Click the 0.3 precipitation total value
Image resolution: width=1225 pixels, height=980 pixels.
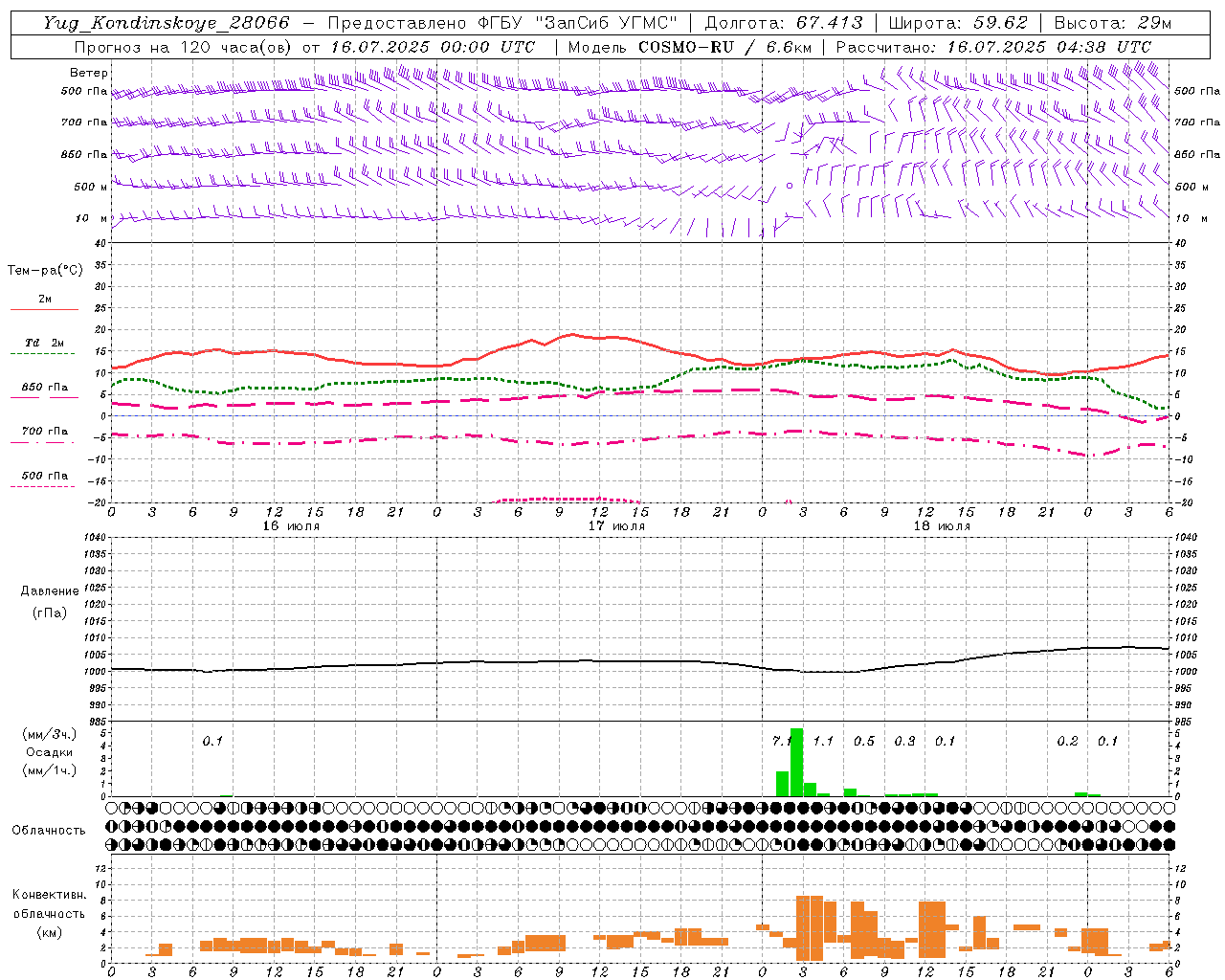tap(904, 741)
